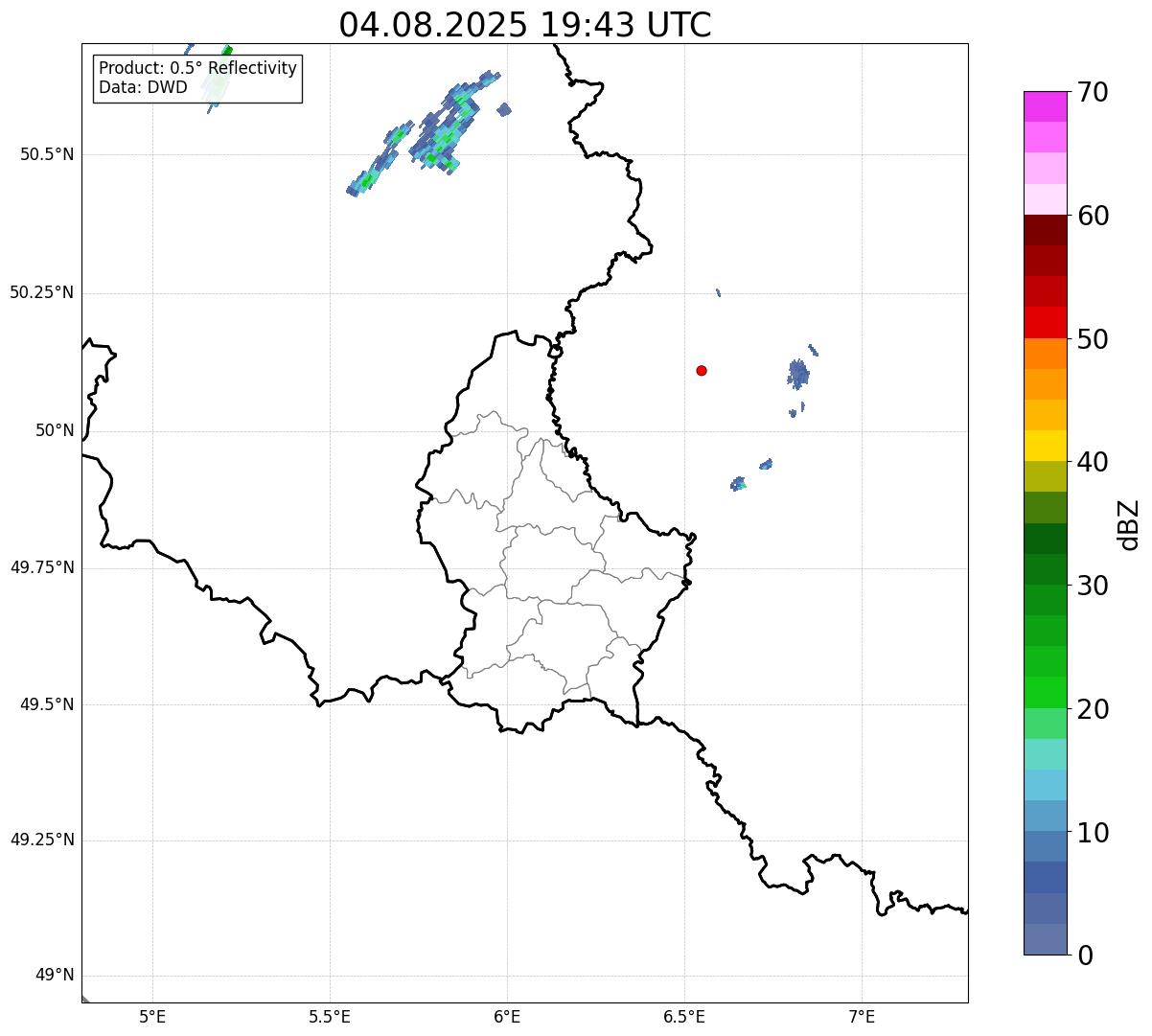Click the blue radar echo east of the red dot
This screenshot has width=1152, height=1036.
(x=798, y=373)
